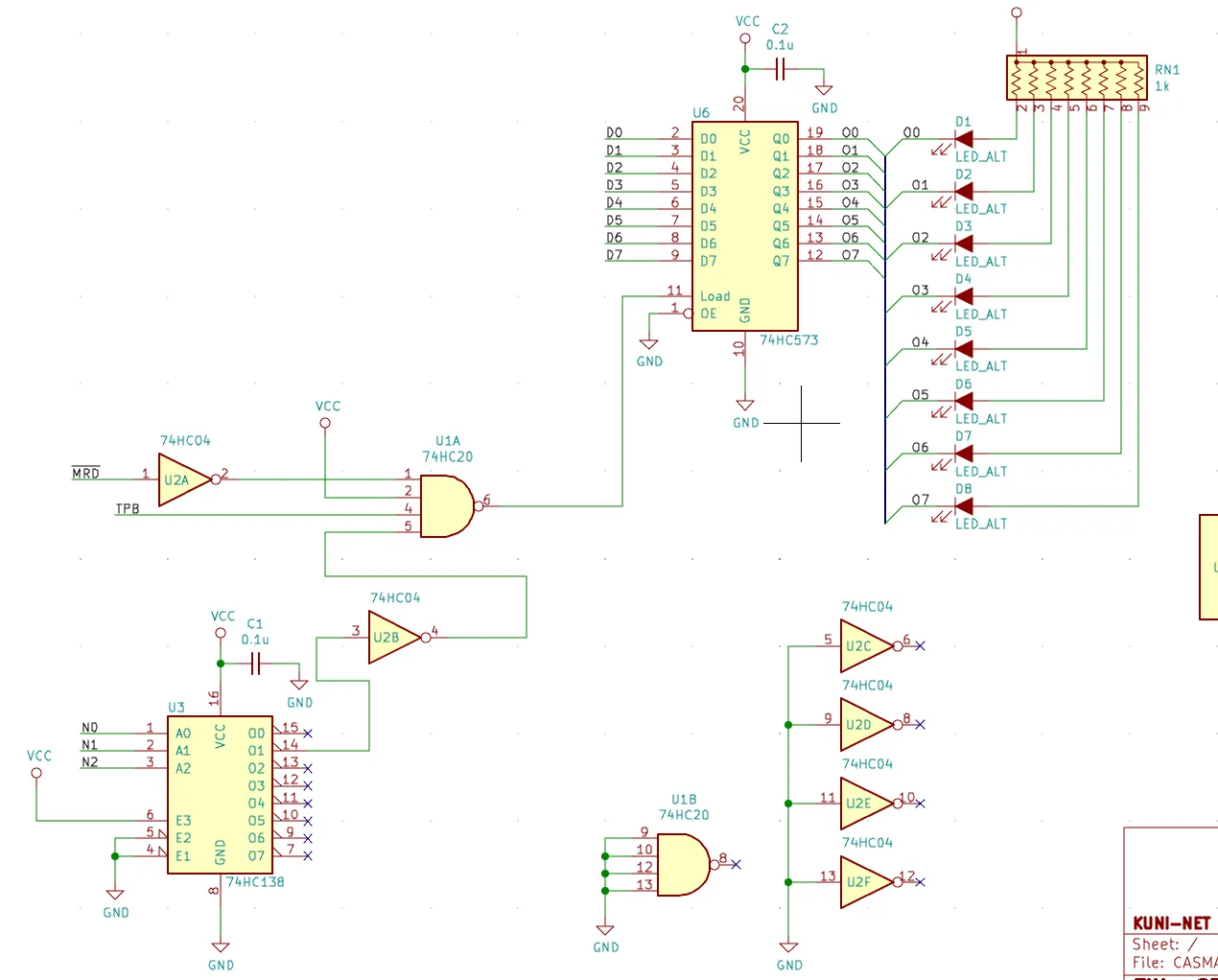This screenshot has height=980, width=1218.
Task: Select the O7 label next to LED D8
Action: click(920, 500)
